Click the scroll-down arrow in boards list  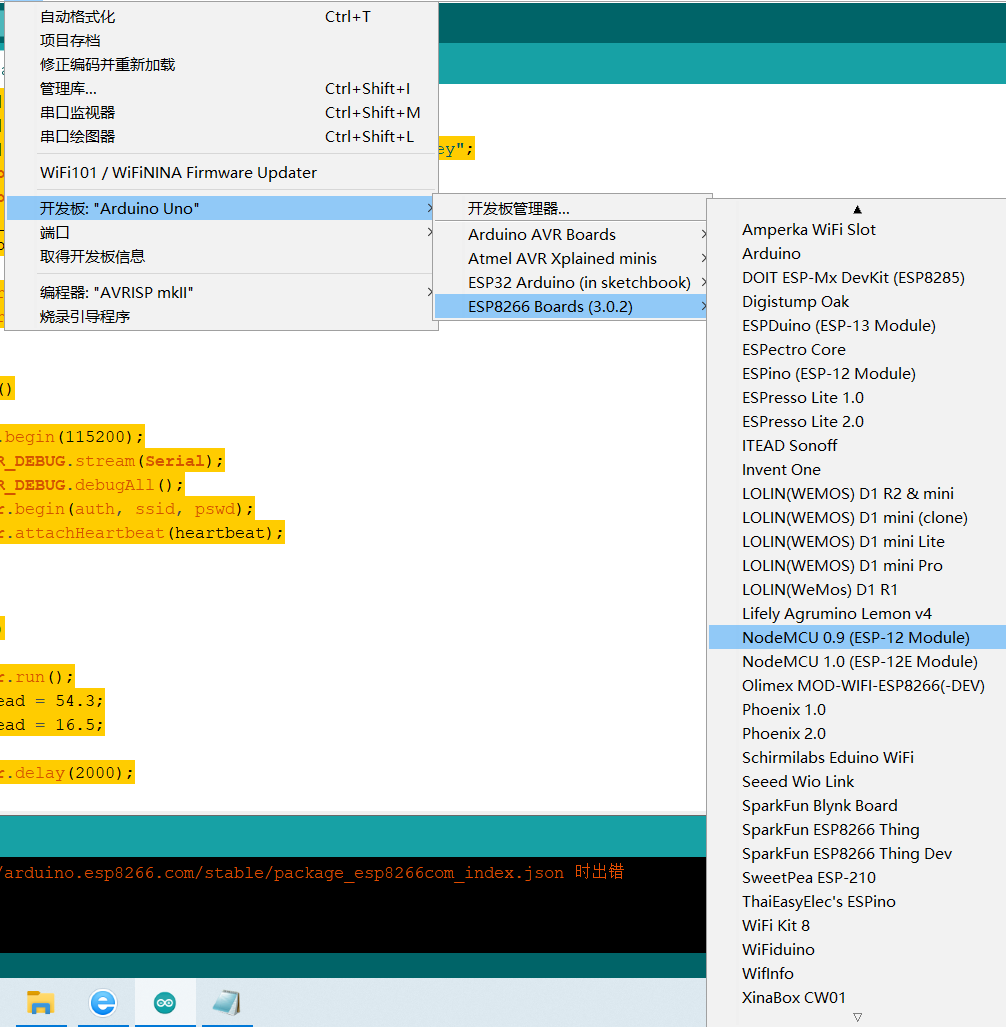coord(857,1017)
